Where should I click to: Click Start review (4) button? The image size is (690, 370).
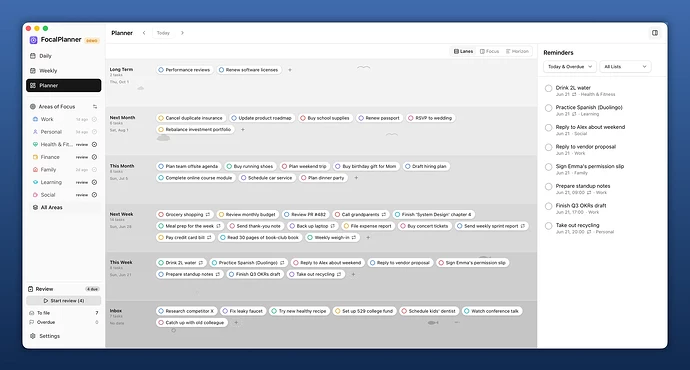pyautogui.click(x=63, y=300)
